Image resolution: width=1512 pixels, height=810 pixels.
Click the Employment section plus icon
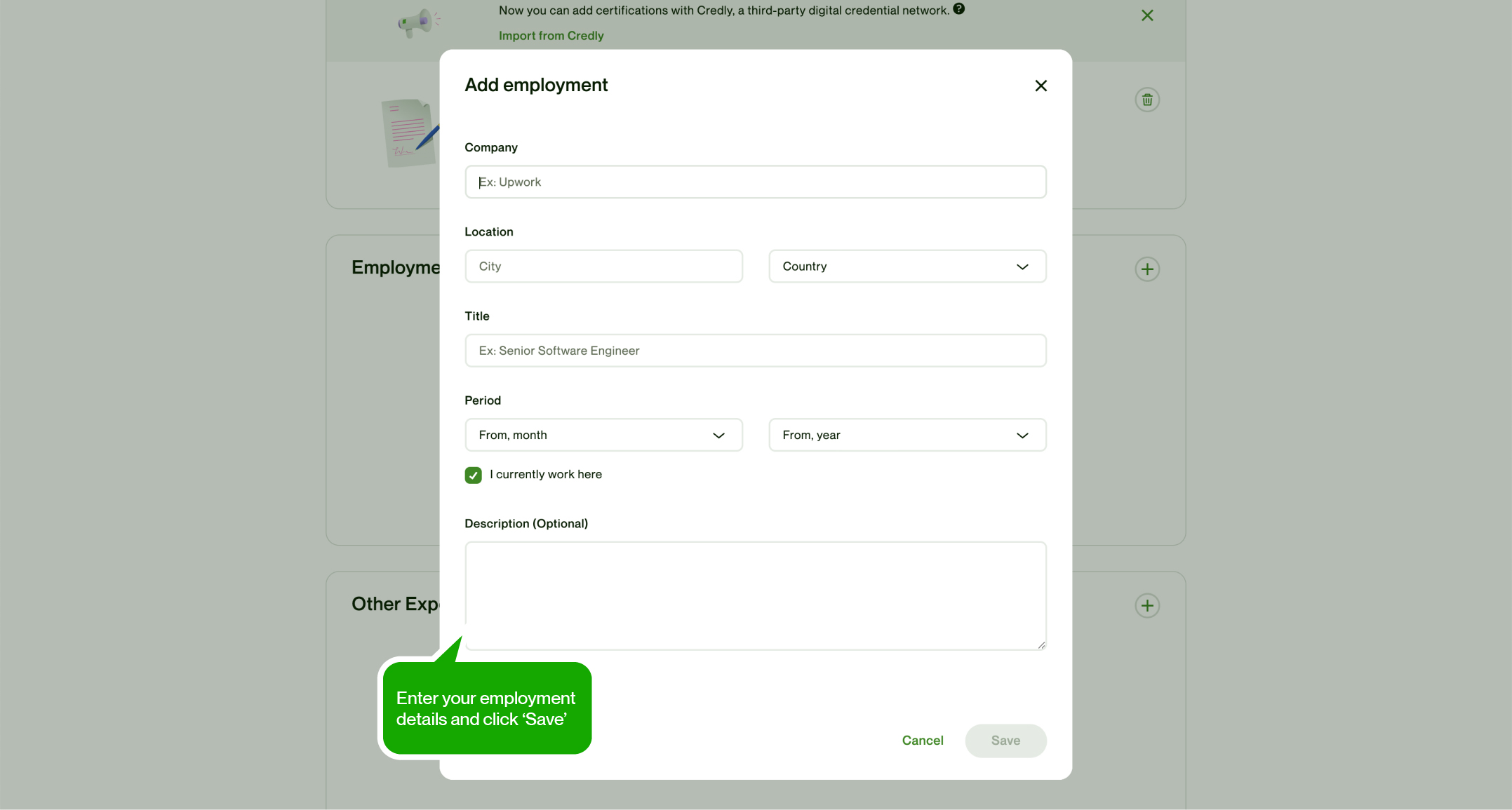click(1147, 269)
